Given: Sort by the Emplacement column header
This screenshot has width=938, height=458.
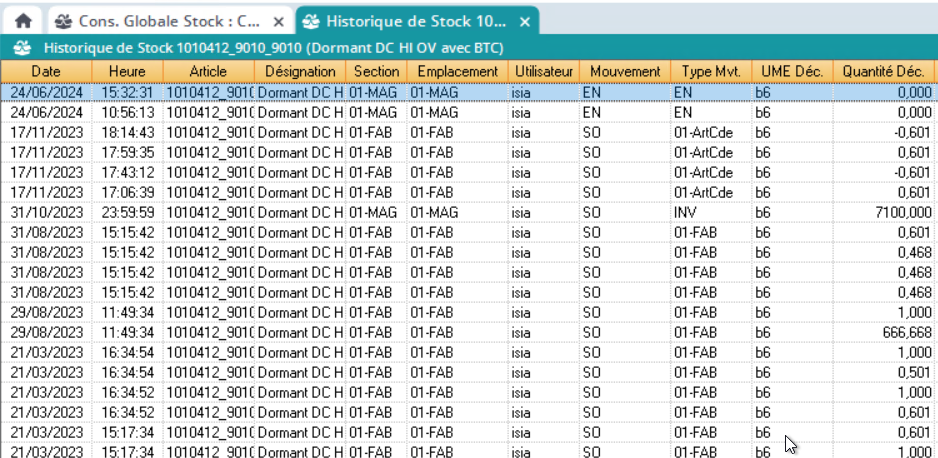Looking at the screenshot, I should [457, 71].
